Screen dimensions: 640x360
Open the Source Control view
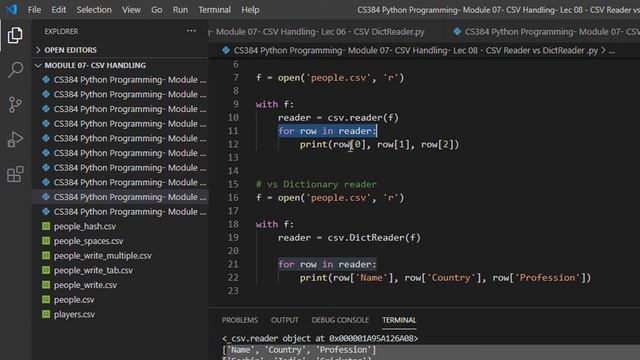15,104
